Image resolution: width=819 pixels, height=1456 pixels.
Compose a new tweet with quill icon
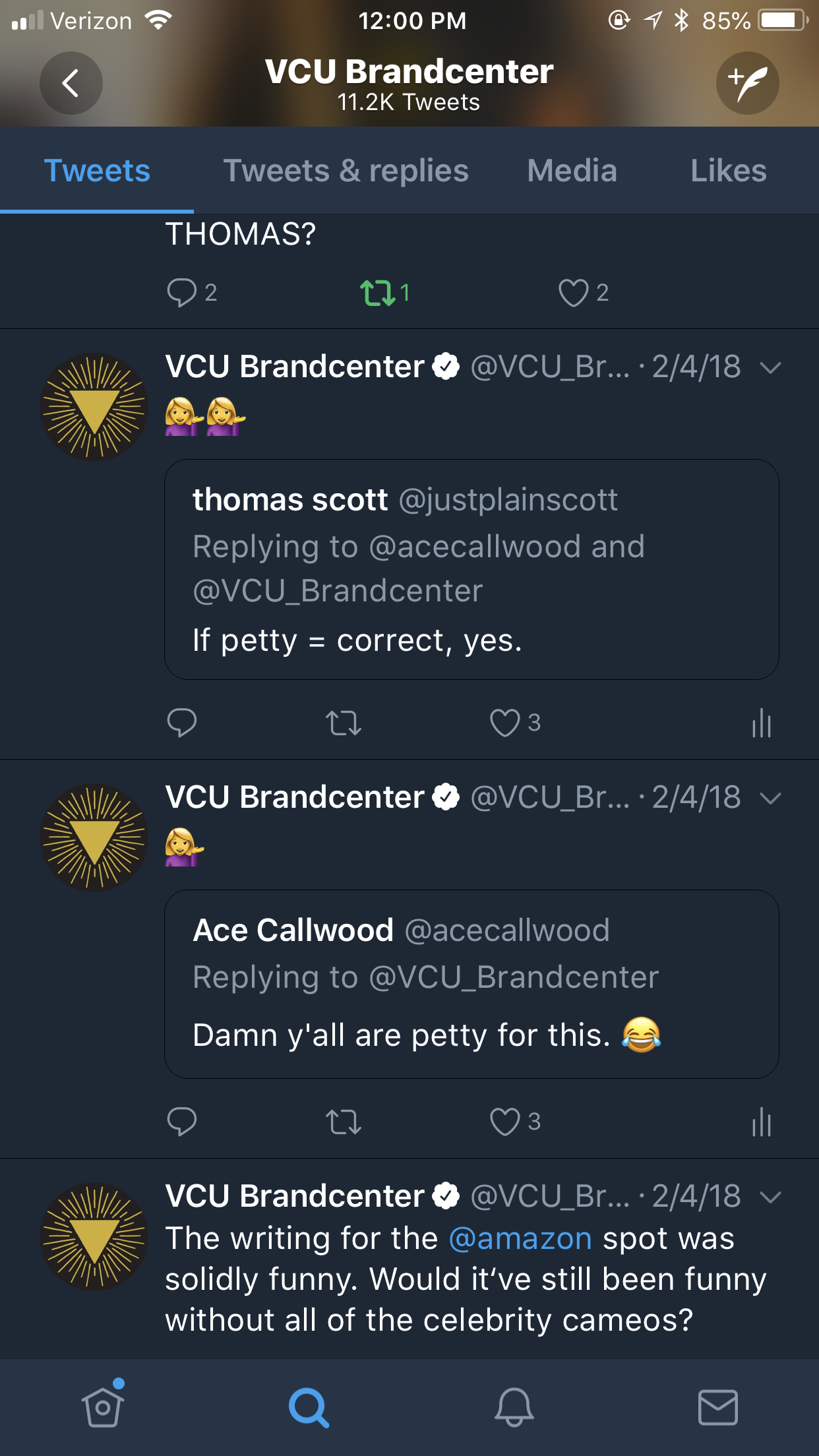pos(747,83)
